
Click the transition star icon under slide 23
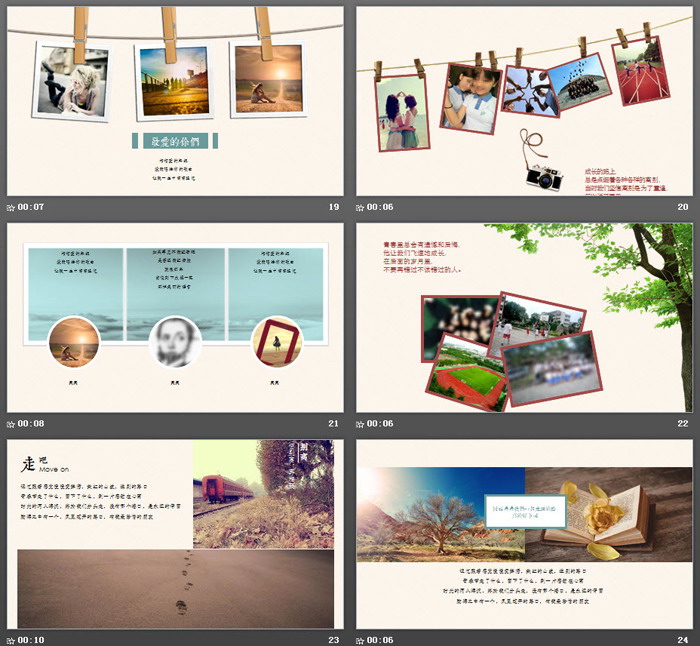11,641
